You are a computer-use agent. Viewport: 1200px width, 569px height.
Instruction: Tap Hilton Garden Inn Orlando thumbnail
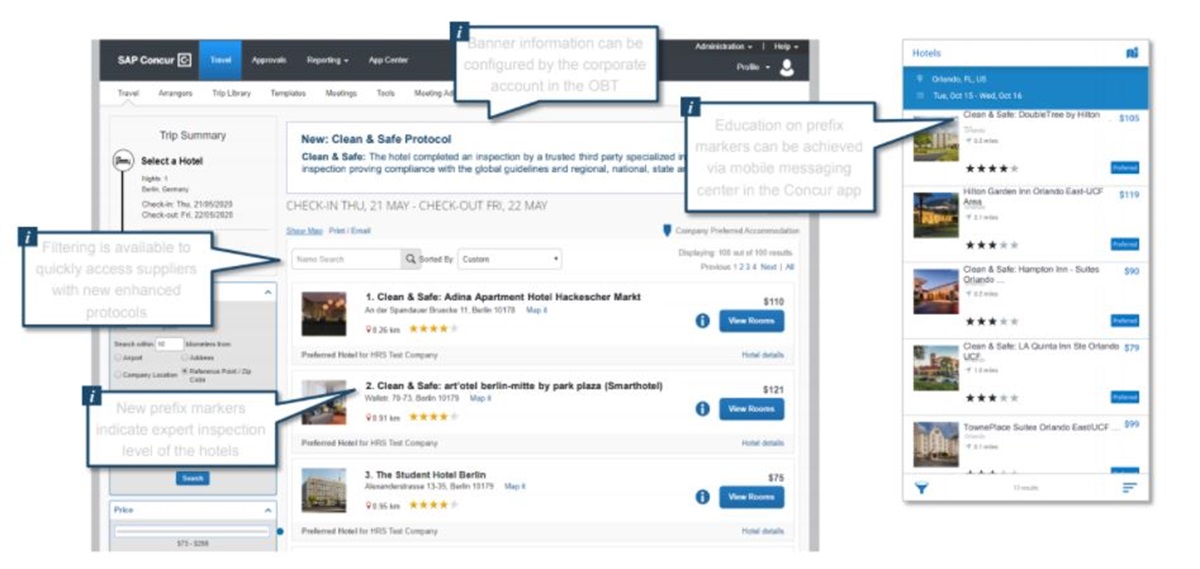click(936, 216)
